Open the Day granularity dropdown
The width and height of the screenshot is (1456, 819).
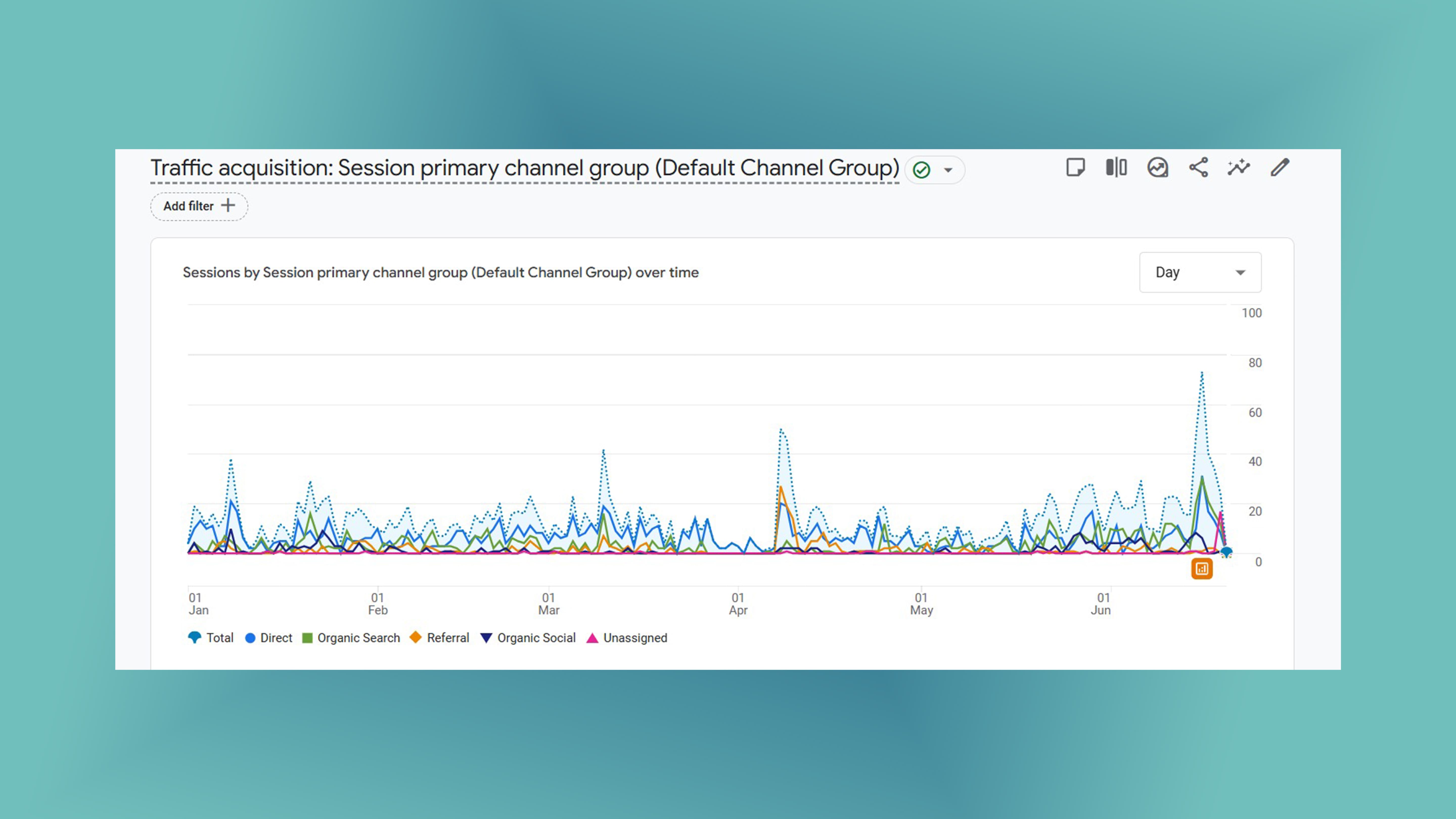point(1200,272)
